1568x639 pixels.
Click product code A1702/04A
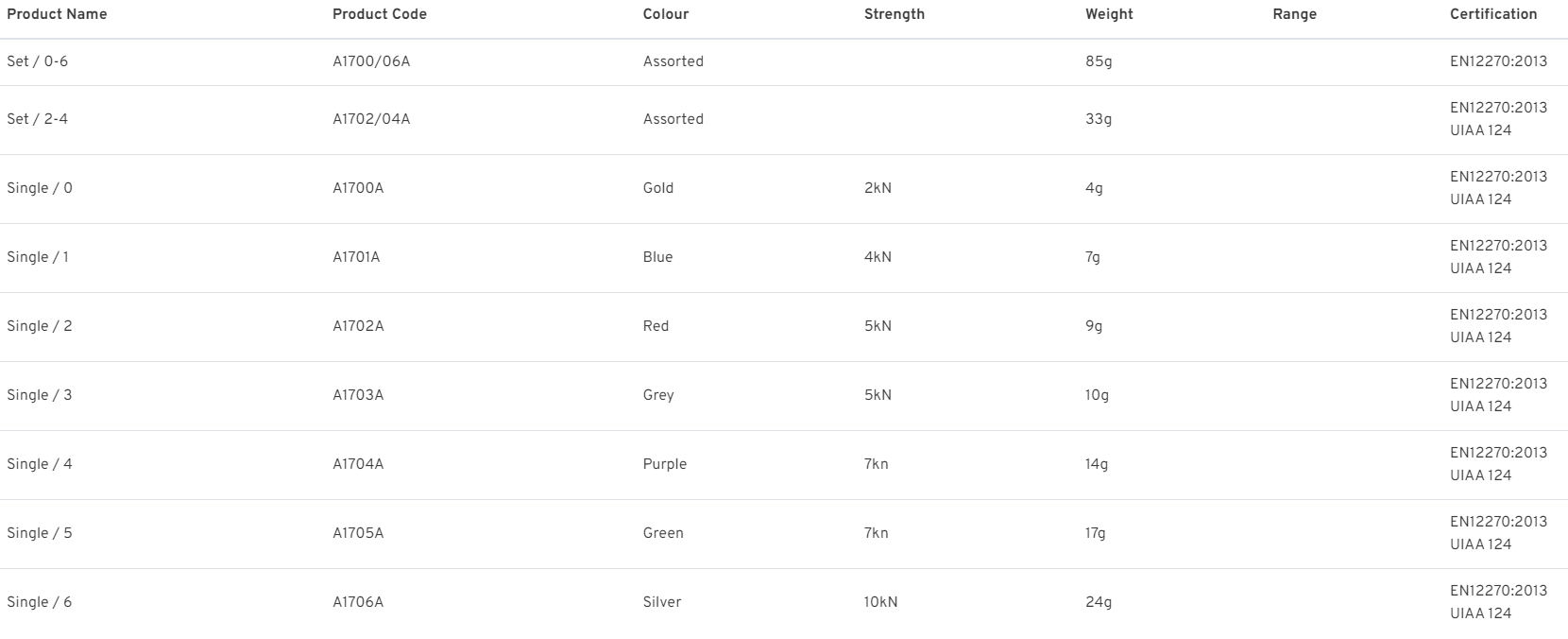click(x=371, y=119)
